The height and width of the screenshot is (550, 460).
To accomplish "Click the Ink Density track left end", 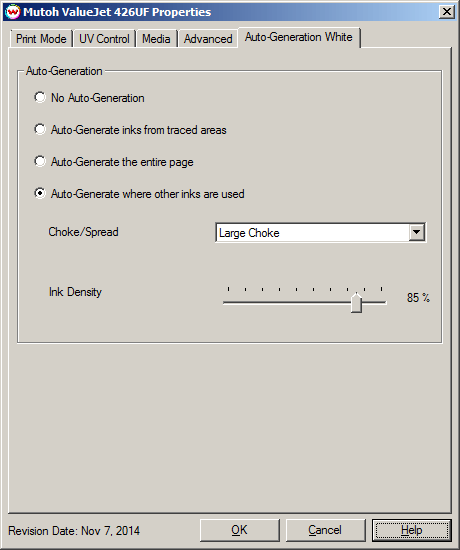I will pos(226,302).
